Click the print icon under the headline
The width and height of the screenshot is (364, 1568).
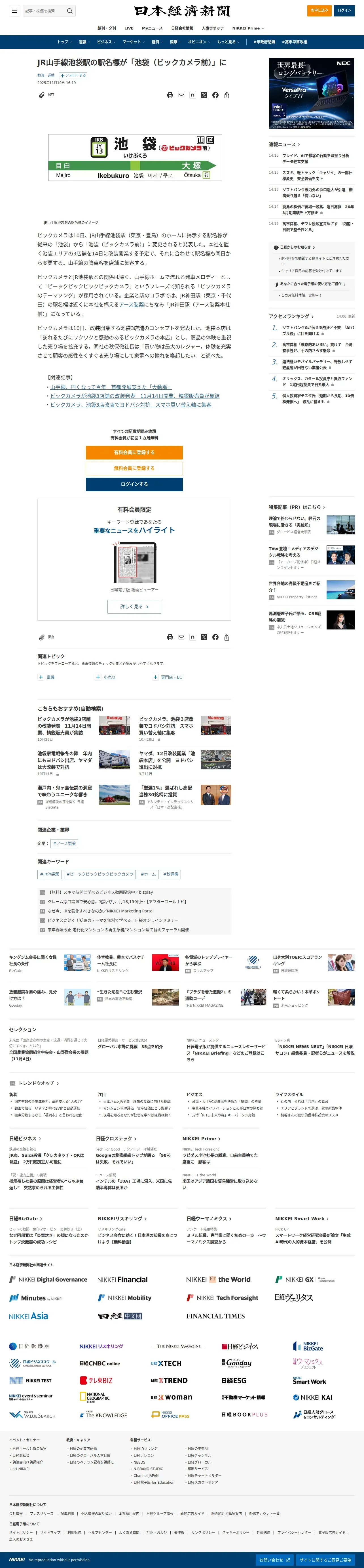[170, 95]
